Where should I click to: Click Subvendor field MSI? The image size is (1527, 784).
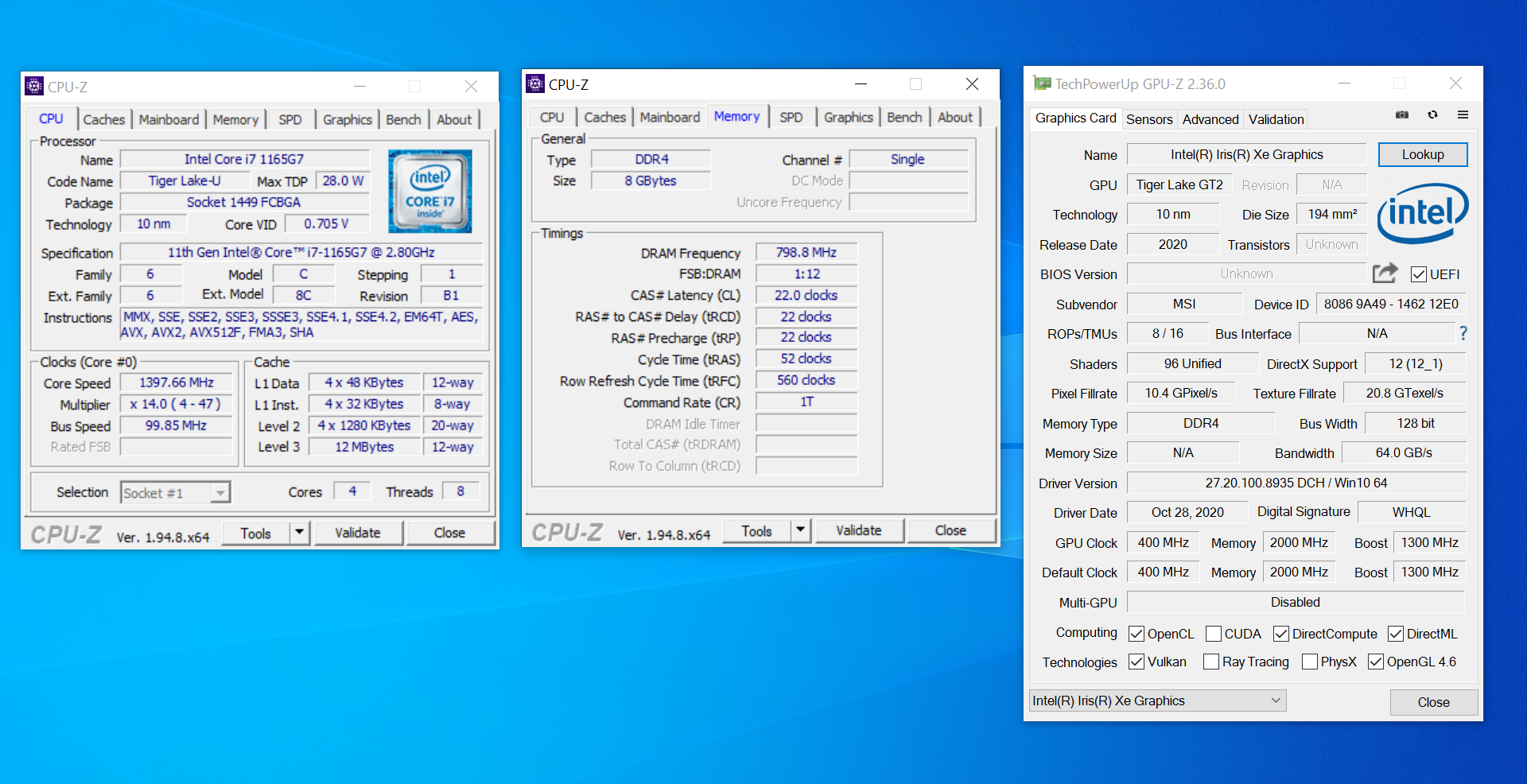pos(1184,304)
